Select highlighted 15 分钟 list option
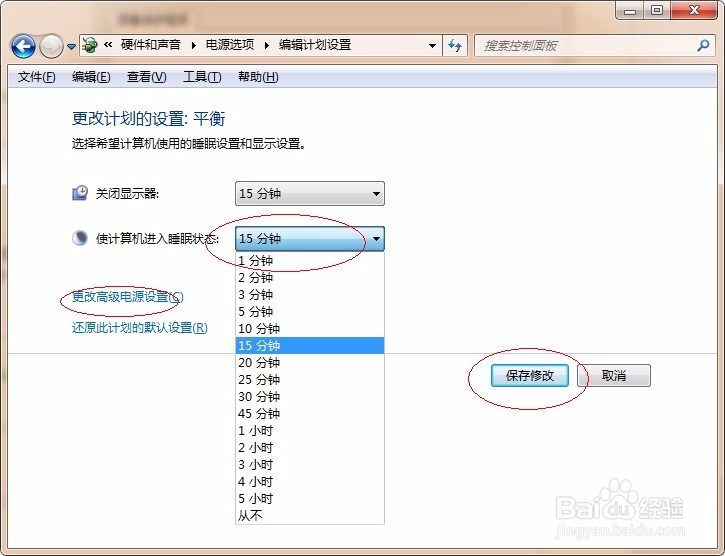The height and width of the screenshot is (556, 725). point(310,346)
